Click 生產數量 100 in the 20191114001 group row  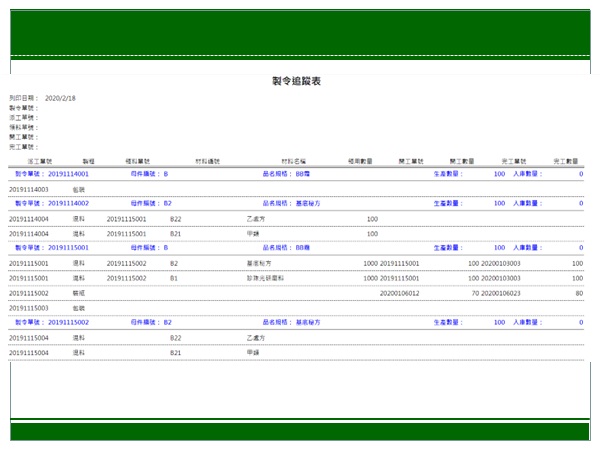[x=499, y=174]
